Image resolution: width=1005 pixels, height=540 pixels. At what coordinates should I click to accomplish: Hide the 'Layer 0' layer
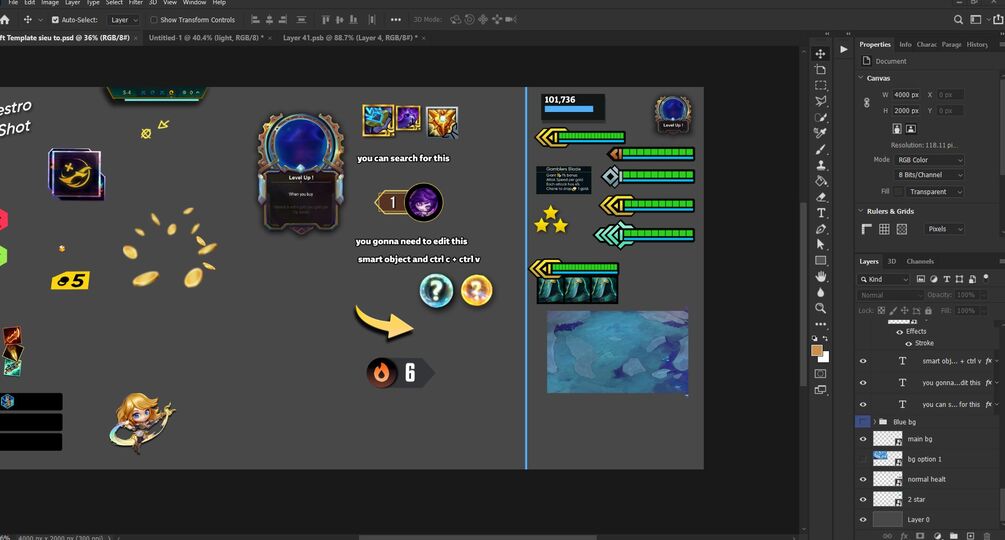[x=863, y=520]
